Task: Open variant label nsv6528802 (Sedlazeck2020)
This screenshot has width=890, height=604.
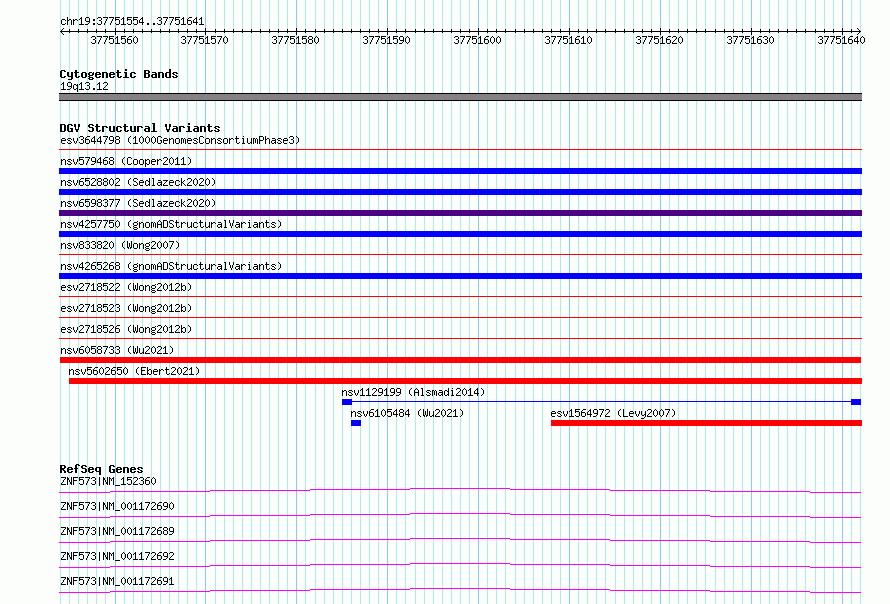Action: pyautogui.click(x=138, y=182)
